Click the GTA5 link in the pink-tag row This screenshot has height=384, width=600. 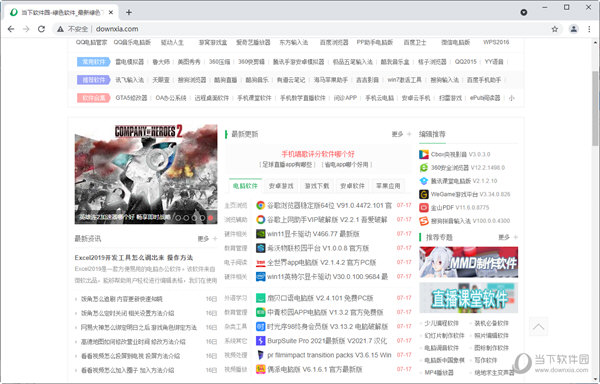coord(131,98)
